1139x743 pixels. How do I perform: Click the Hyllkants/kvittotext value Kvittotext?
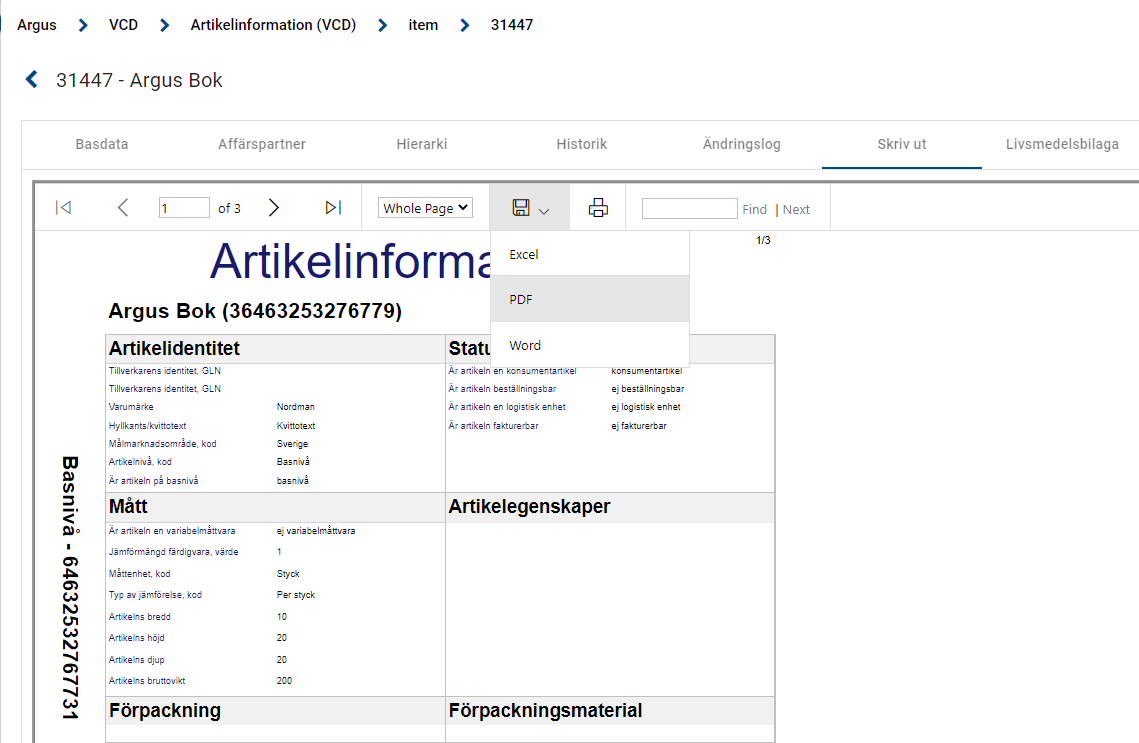pos(296,426)
